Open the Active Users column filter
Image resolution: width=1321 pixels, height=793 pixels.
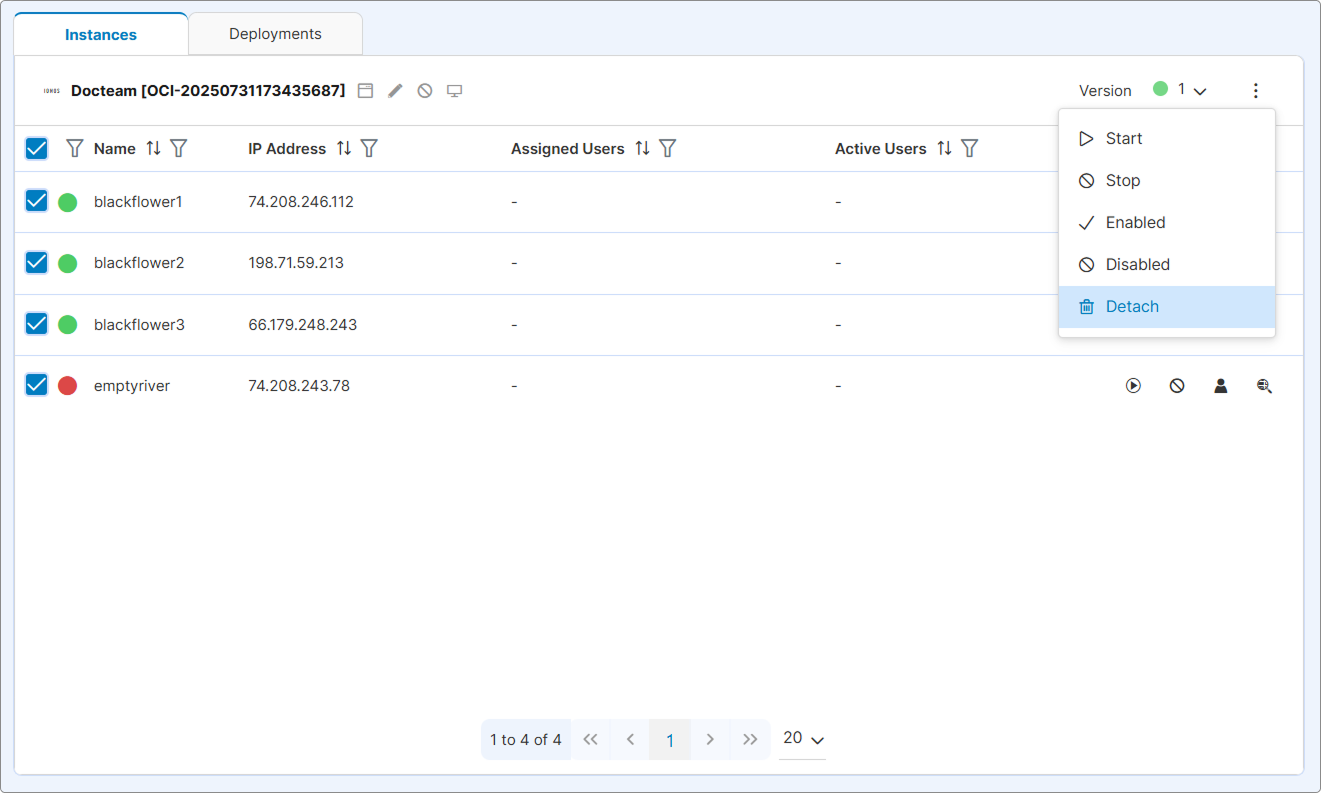(x=969, y=149)
